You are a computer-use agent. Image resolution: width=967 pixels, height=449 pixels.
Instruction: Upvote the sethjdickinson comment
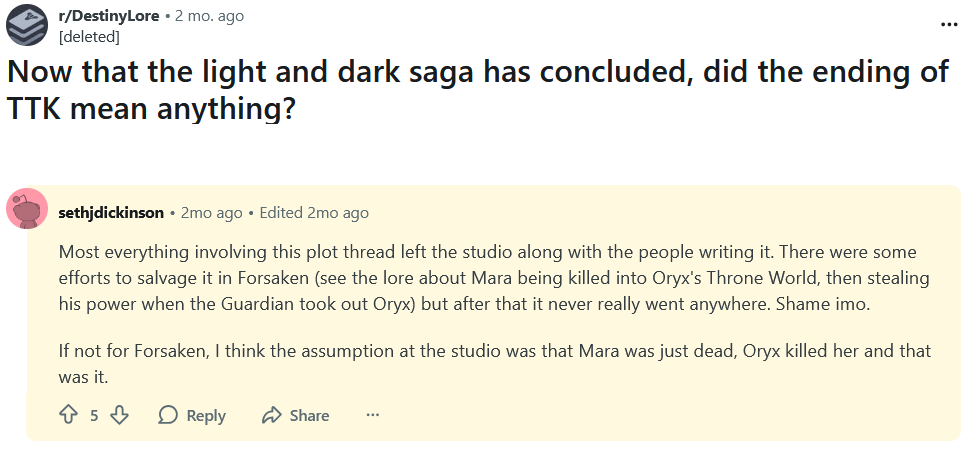click(x=69, y=415)
